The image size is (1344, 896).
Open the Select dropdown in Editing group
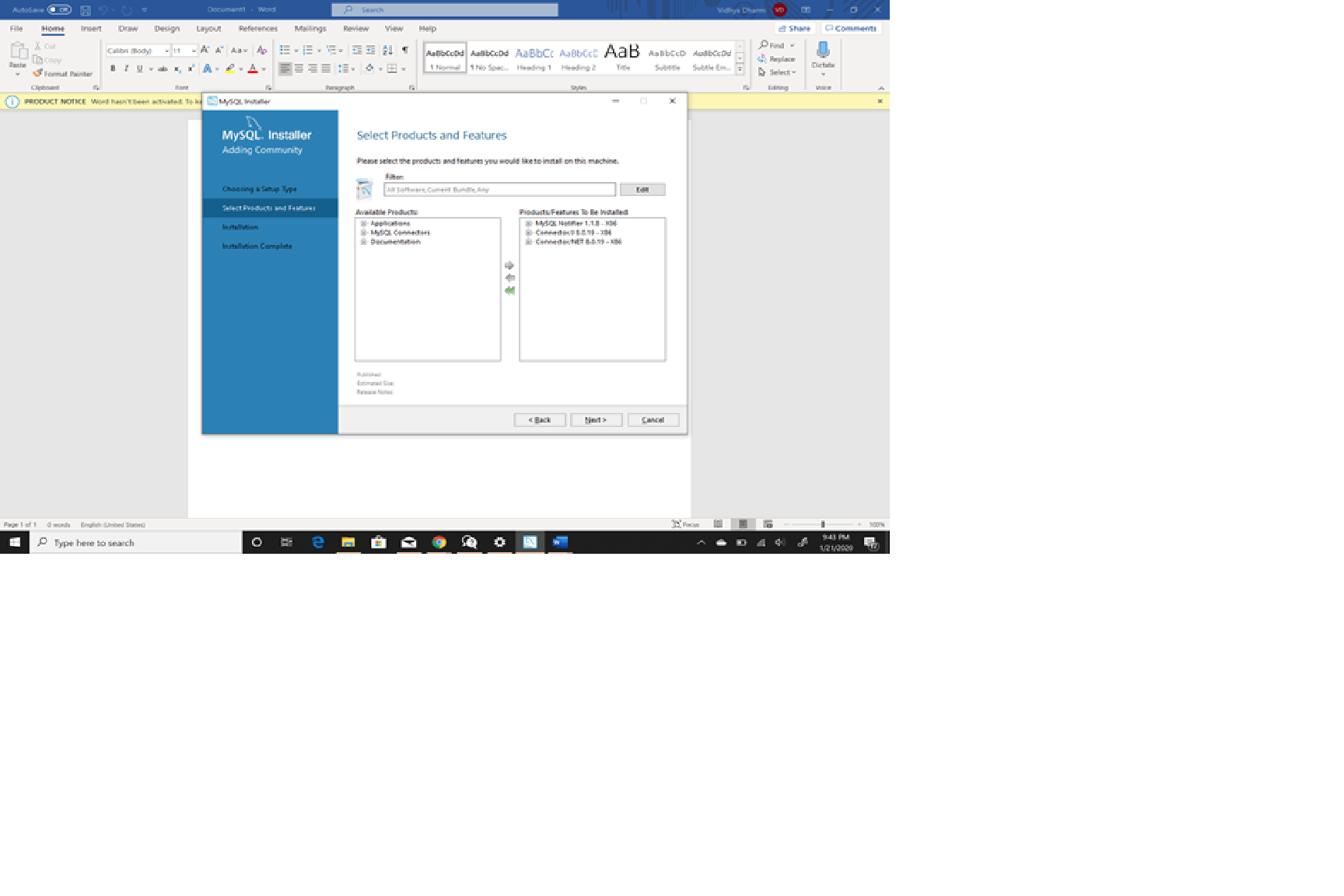777,72
